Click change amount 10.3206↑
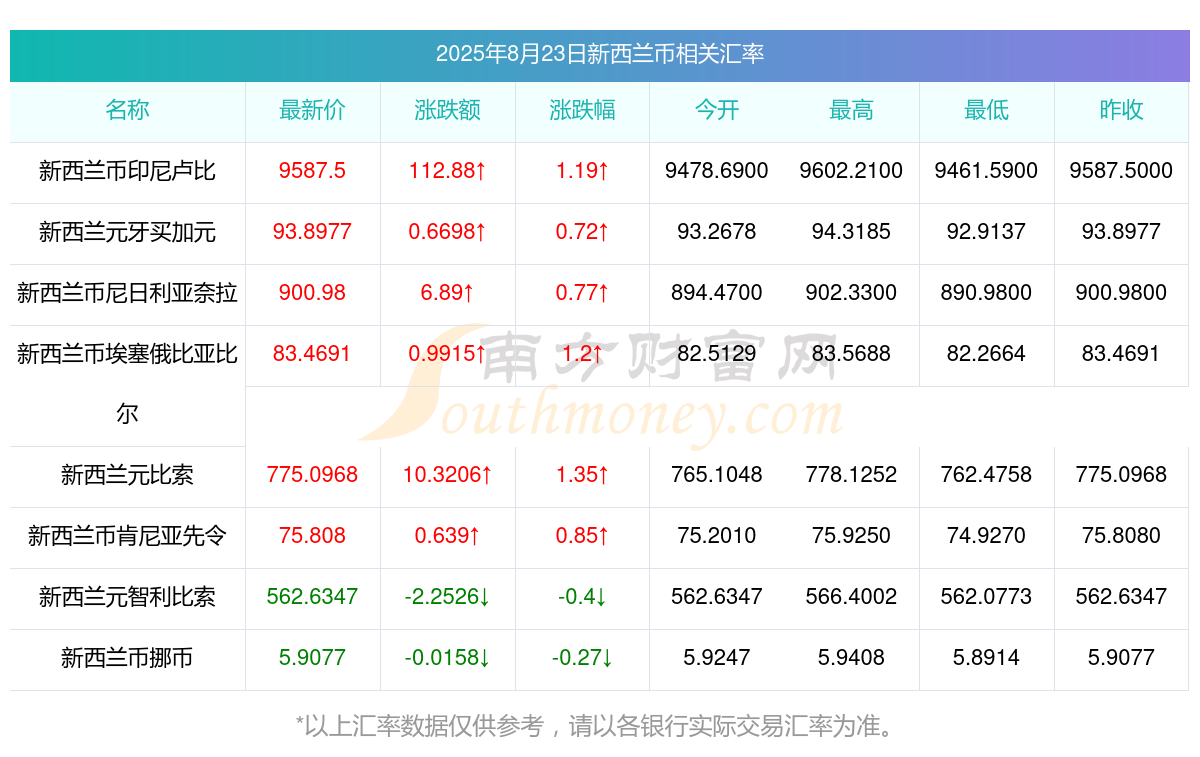 (448, 475)
